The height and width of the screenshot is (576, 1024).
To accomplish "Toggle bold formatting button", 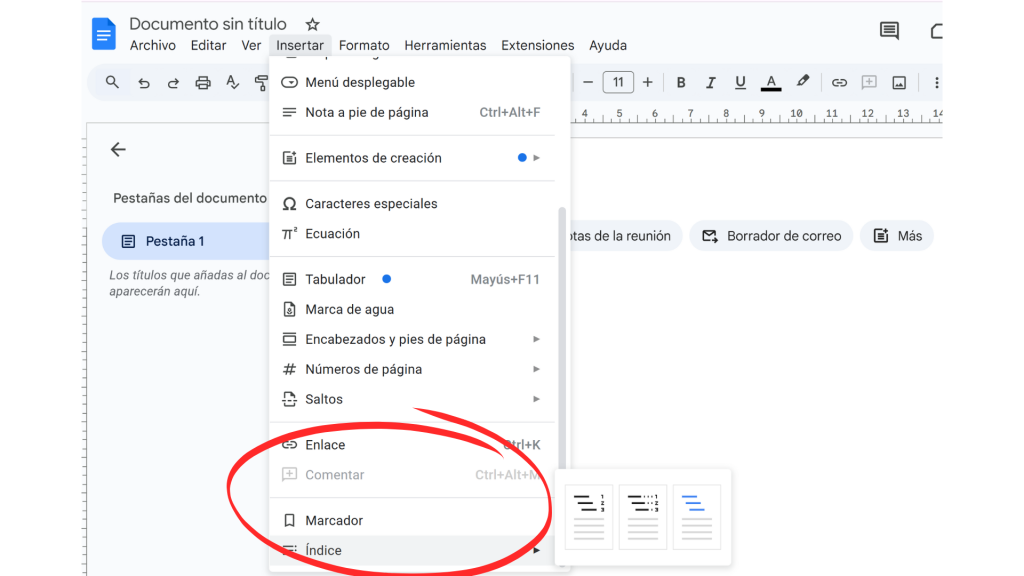I will (x=681, y=83).
